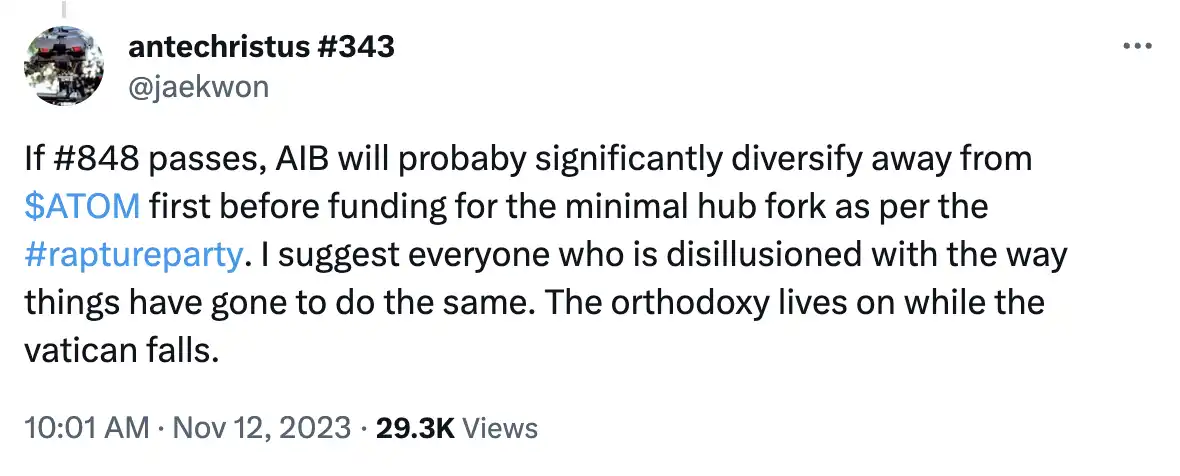Click the Nov 12, 2023 date
Image resolution: width=1180 pixels, height=476 pixels.
pos(263,429)
